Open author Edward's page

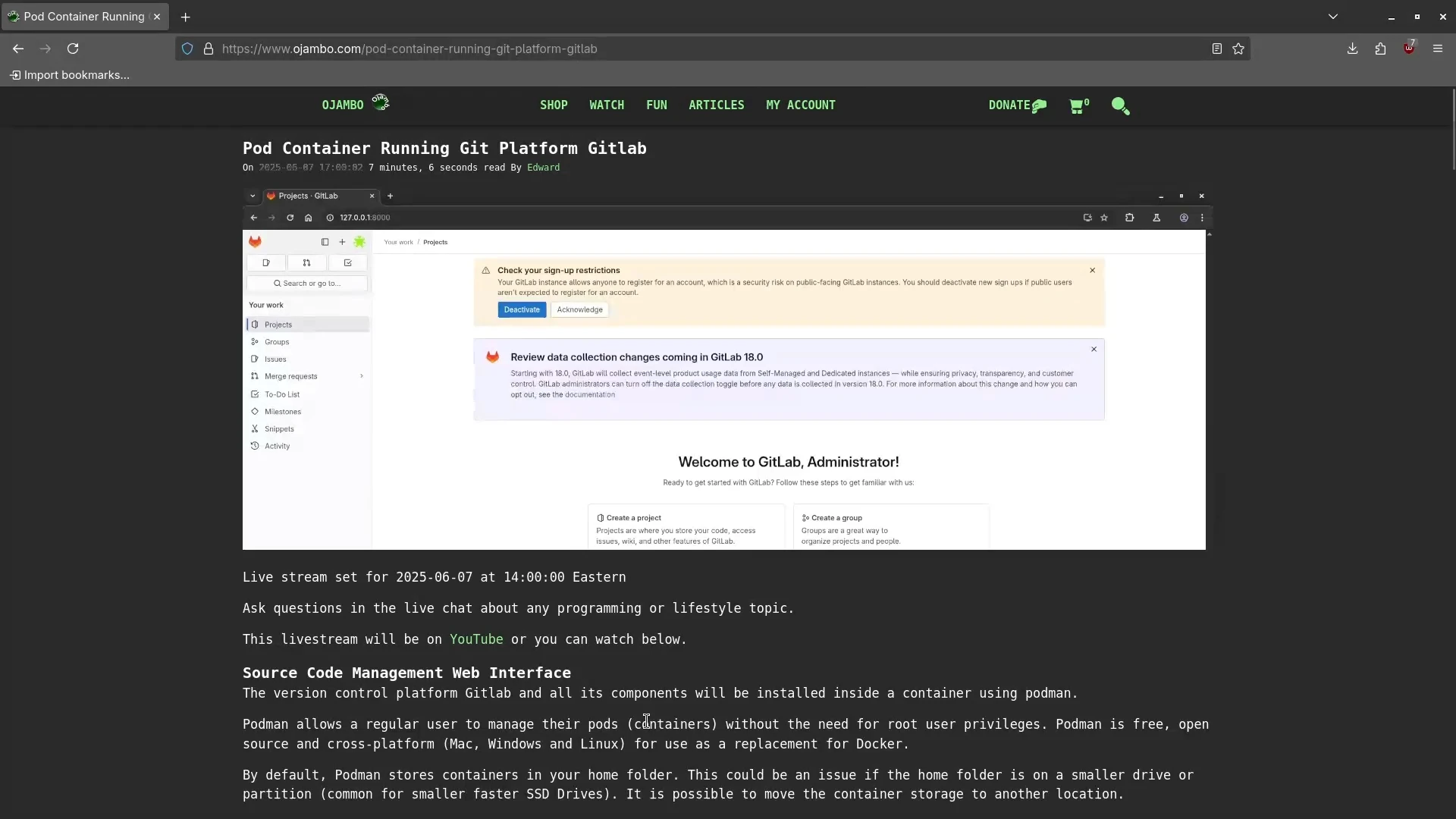tap(544, 168)
